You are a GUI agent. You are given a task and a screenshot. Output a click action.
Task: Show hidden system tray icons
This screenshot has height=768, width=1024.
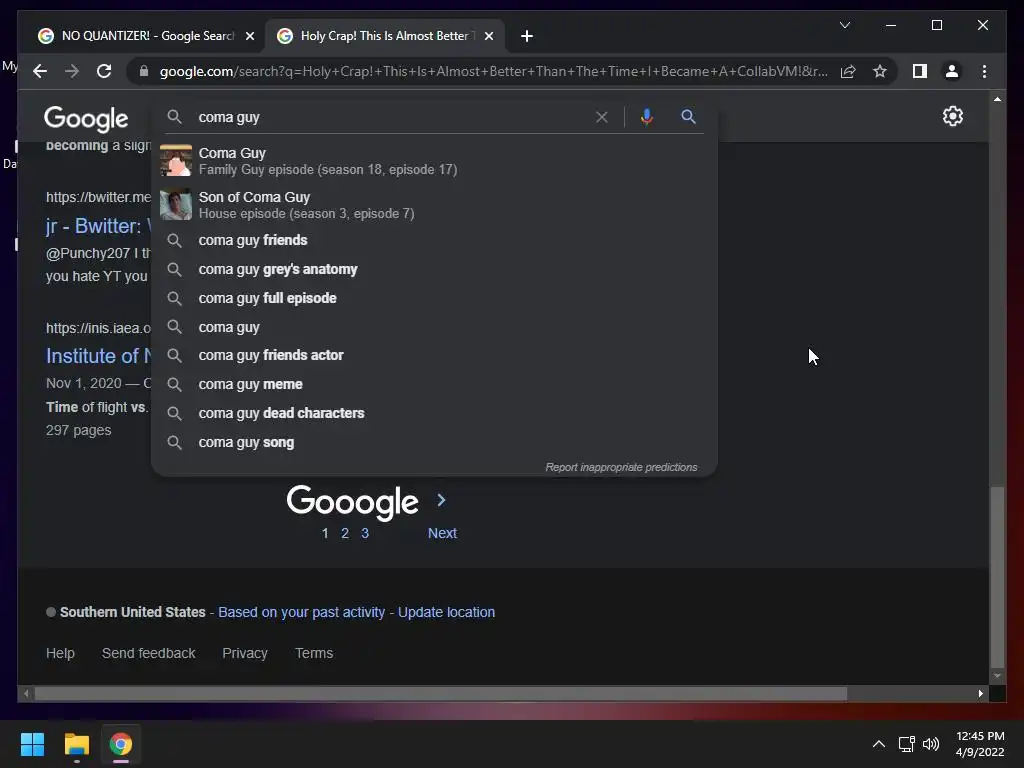point(879,744)
